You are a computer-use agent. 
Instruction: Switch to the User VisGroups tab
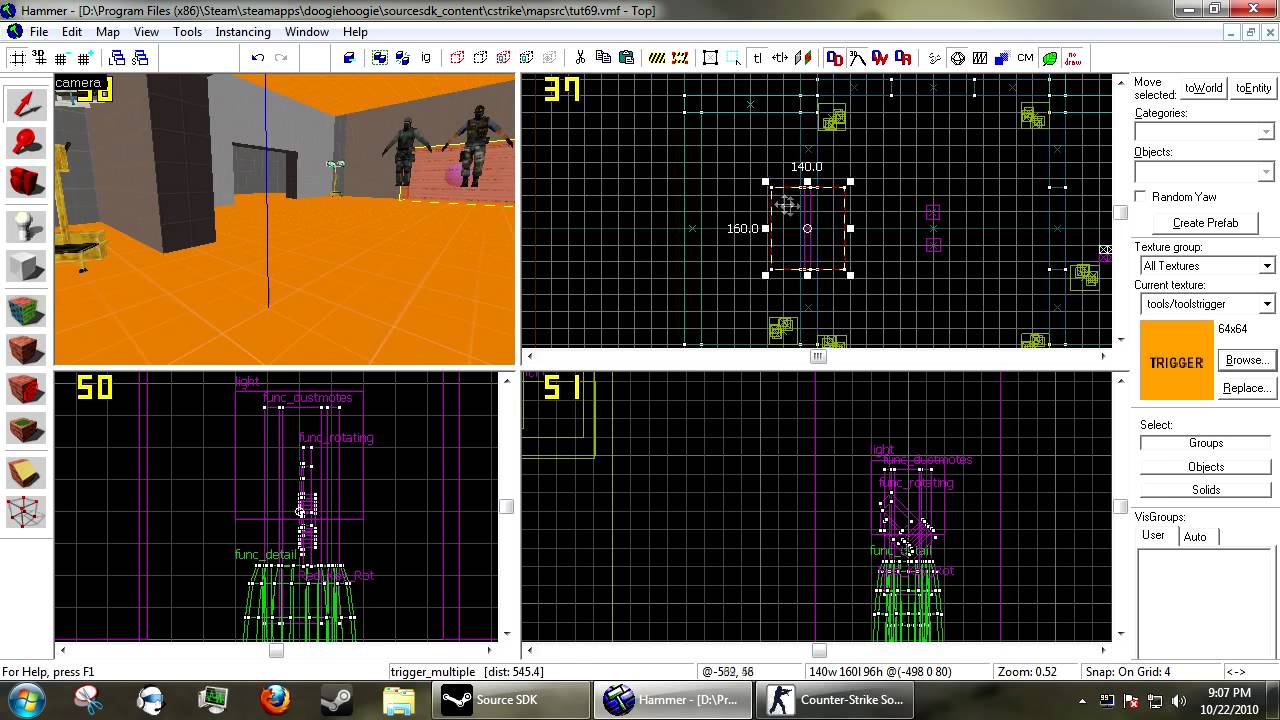(x=1154, y=536)
